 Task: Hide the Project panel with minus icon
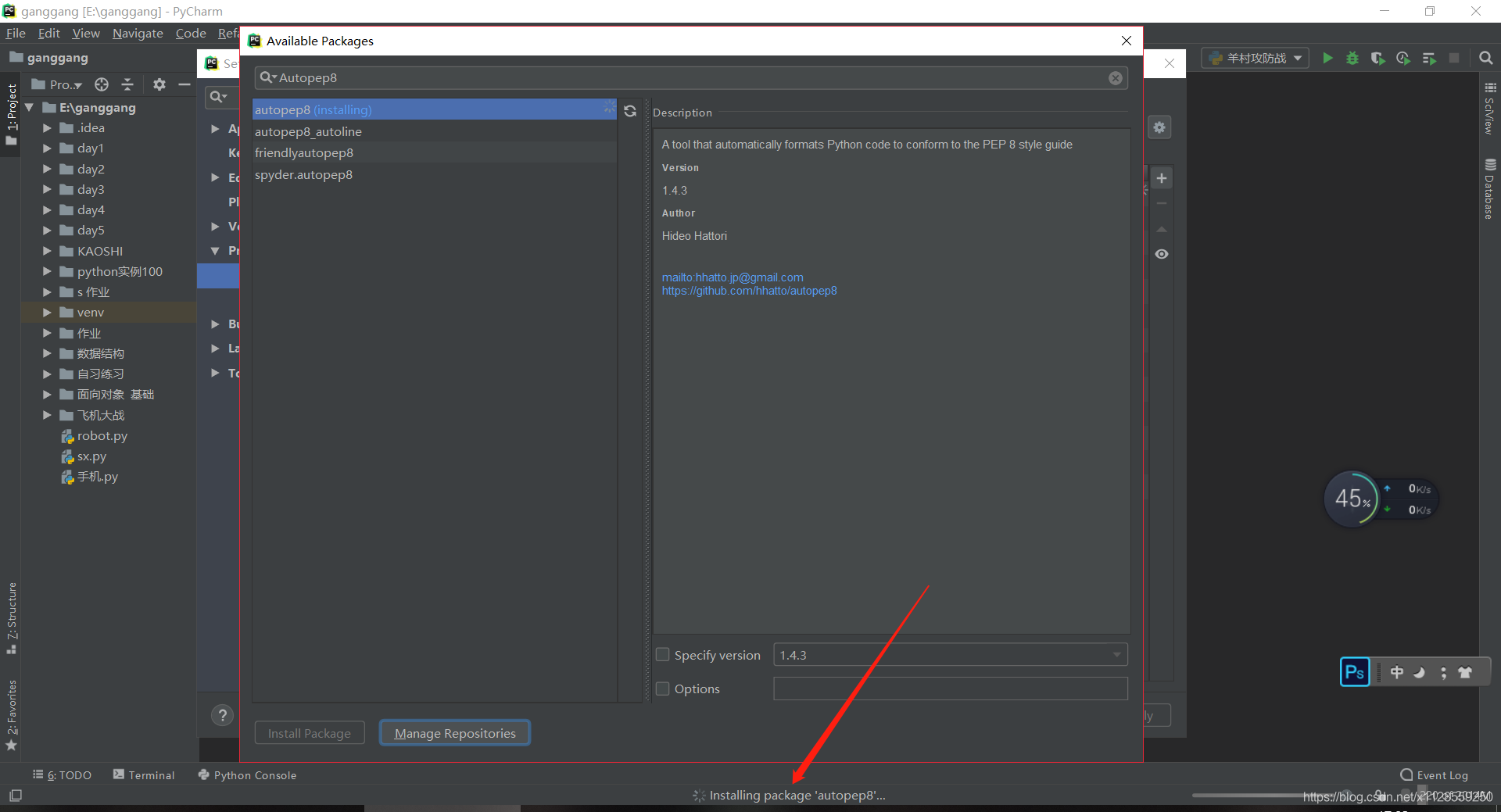pos(184,84)
